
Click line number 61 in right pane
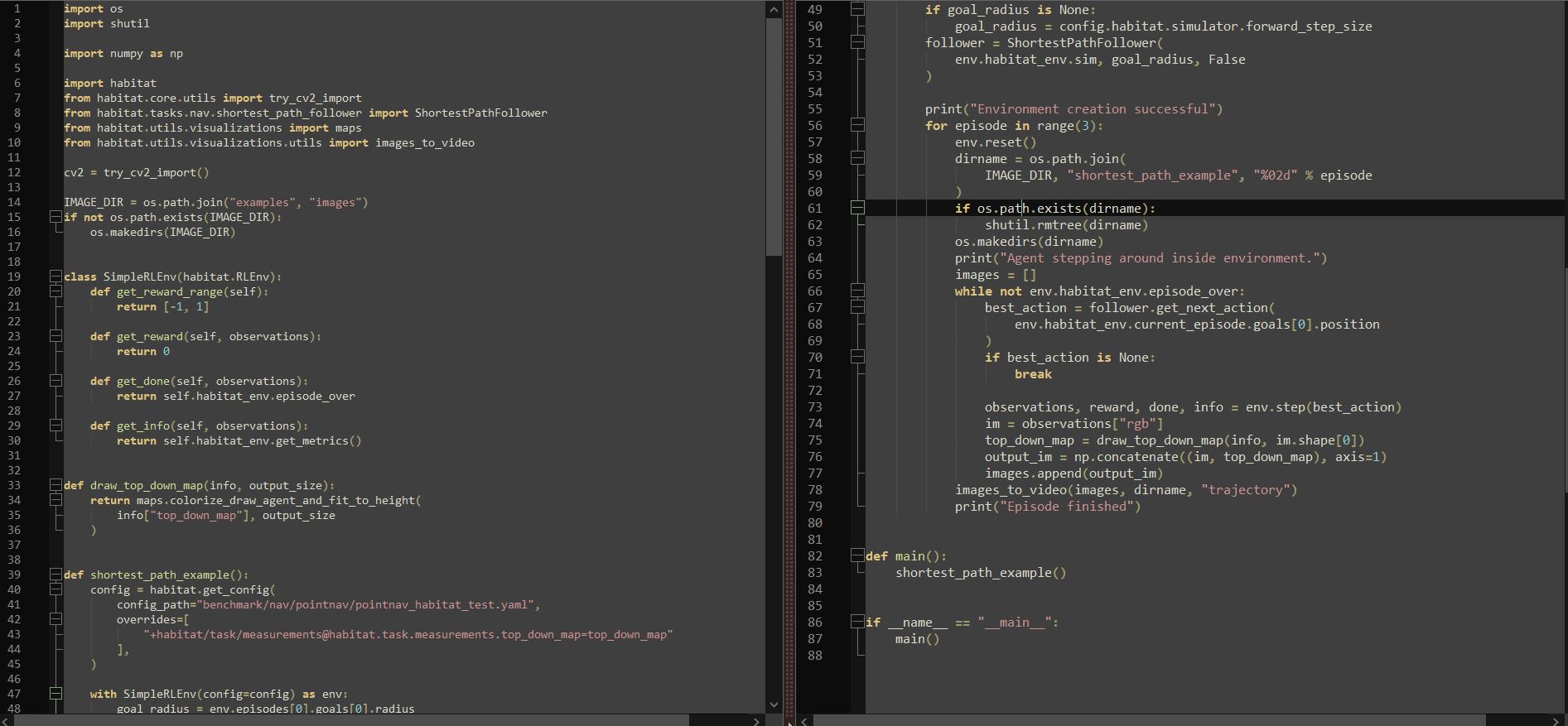coord(815,208)
